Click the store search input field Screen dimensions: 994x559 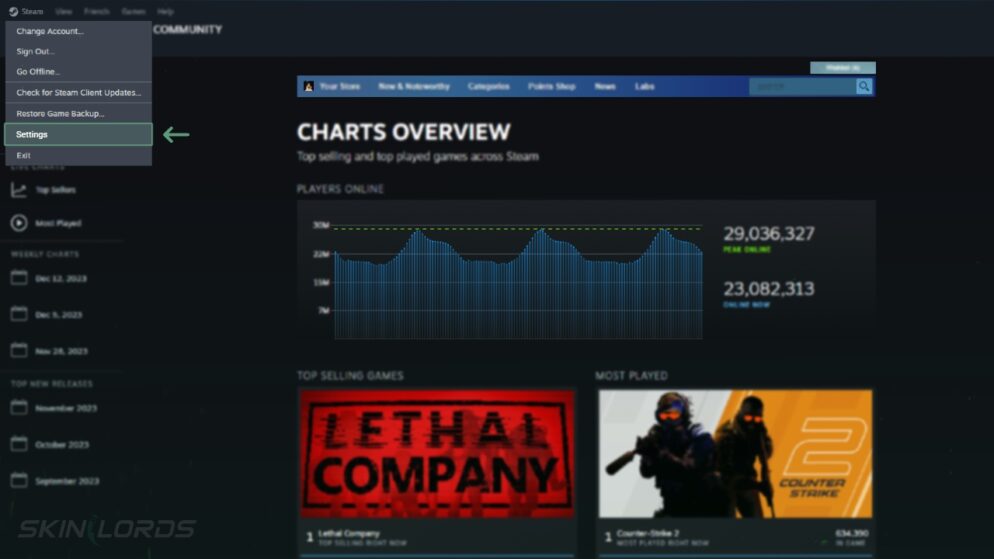pos(801,87)
